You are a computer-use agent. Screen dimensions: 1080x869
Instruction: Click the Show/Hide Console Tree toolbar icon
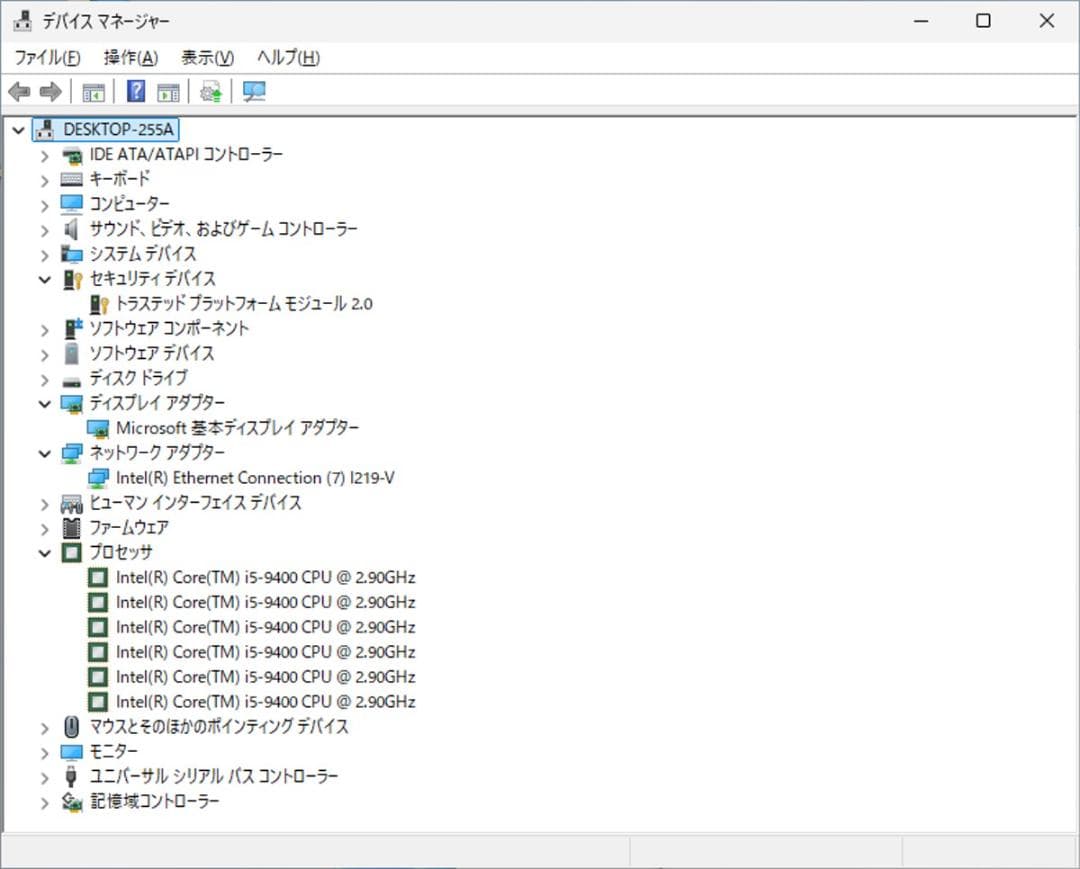coord(93,91)
